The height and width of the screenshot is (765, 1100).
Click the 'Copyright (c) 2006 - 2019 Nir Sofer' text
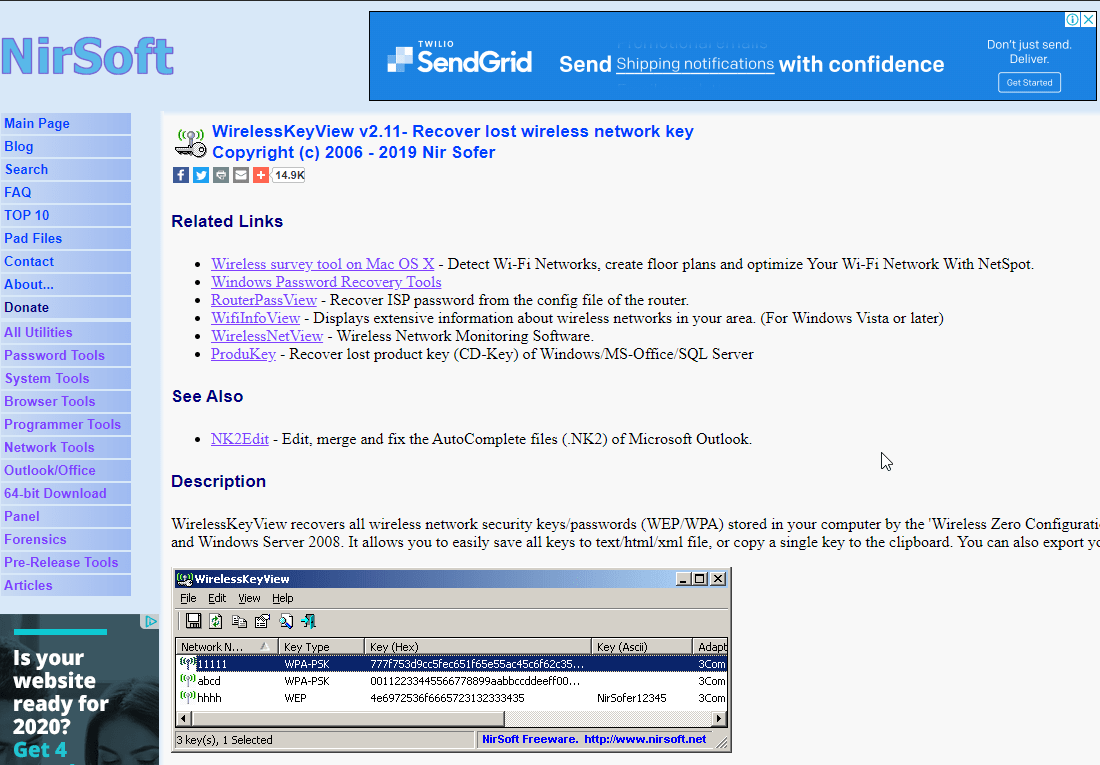click(354, 152)
